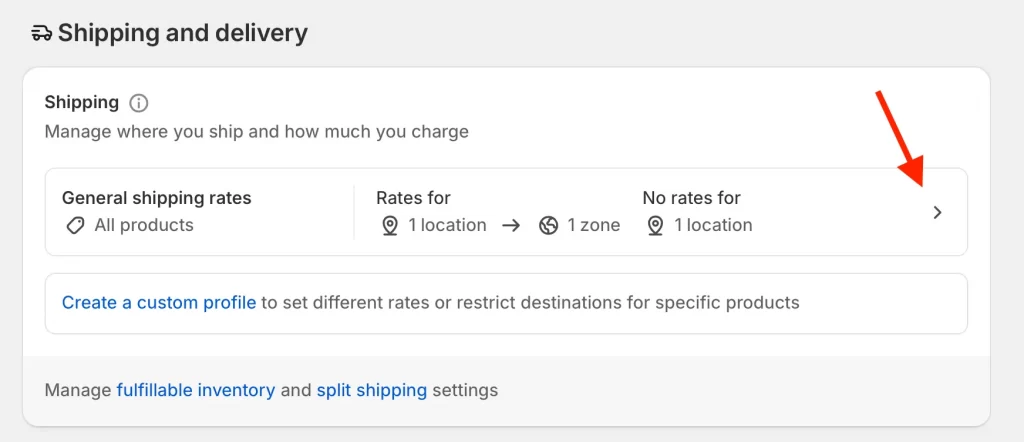Click the 1 zone text

click(594, 226)
